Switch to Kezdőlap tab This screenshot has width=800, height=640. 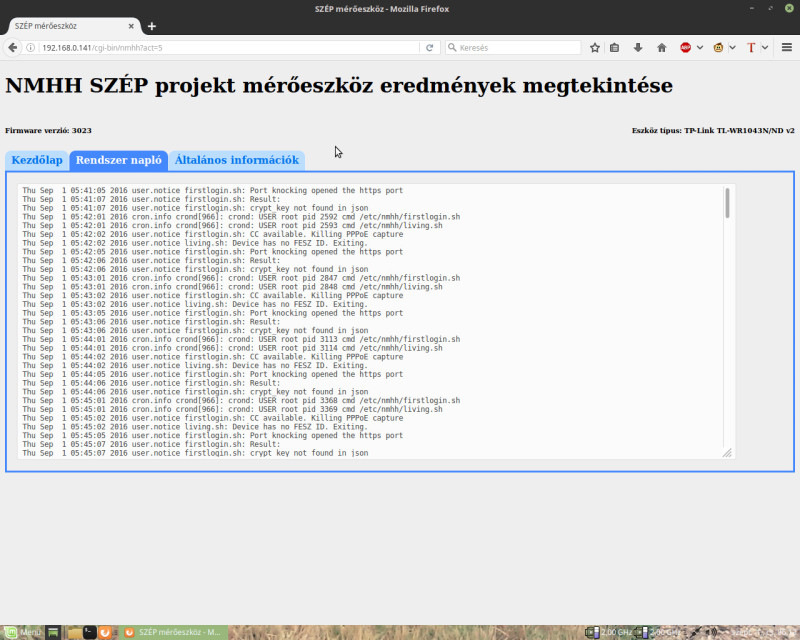(37, 160)
